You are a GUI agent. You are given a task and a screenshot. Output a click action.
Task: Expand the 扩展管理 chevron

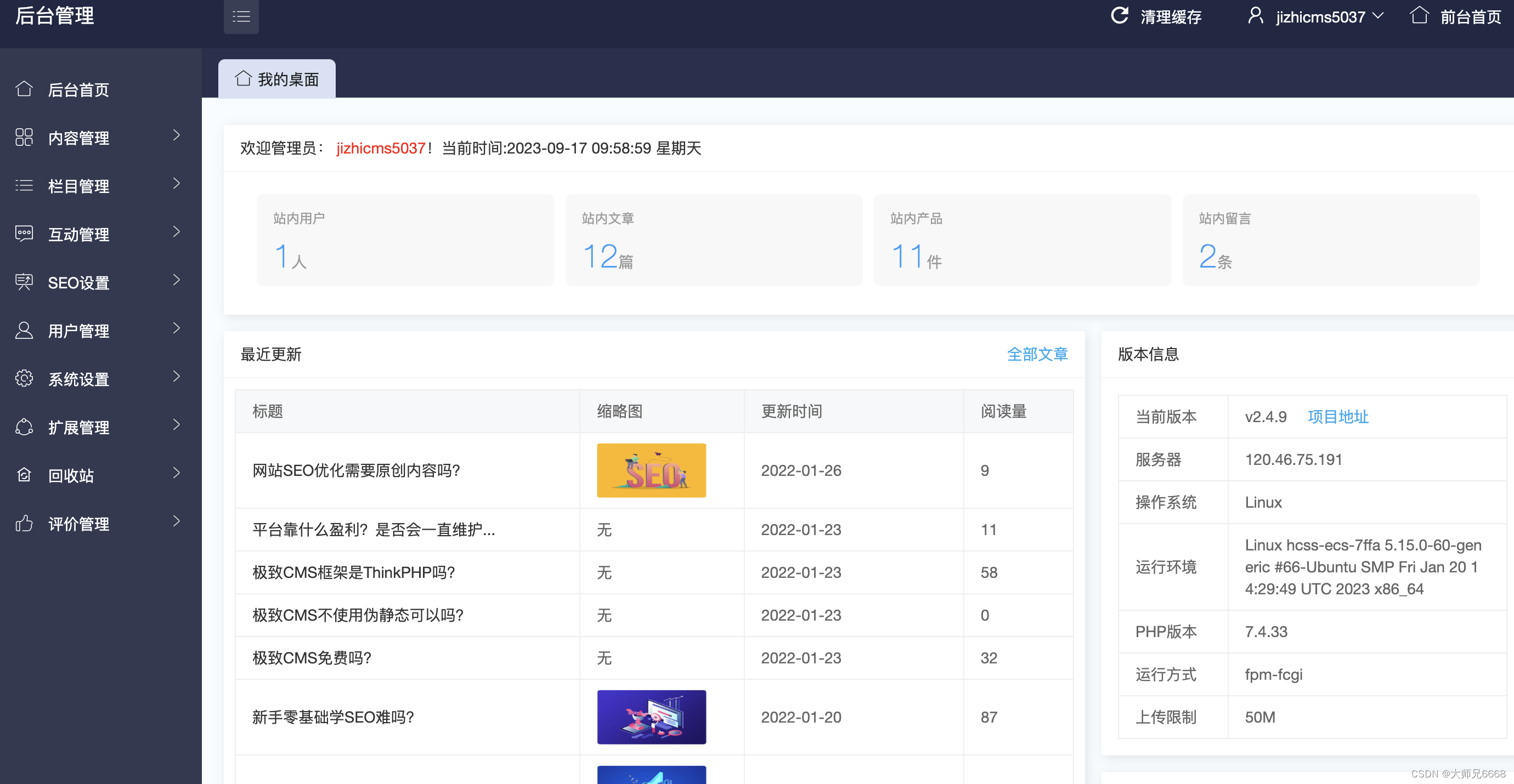176,424
